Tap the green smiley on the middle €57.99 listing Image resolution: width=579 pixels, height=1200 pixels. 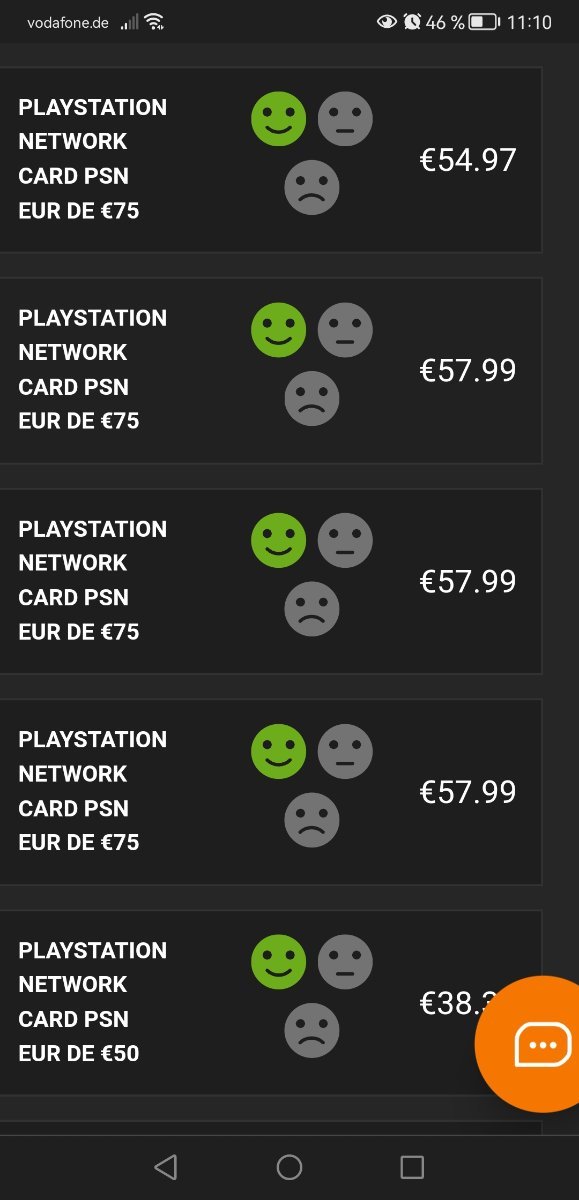(x=278, y=540)
